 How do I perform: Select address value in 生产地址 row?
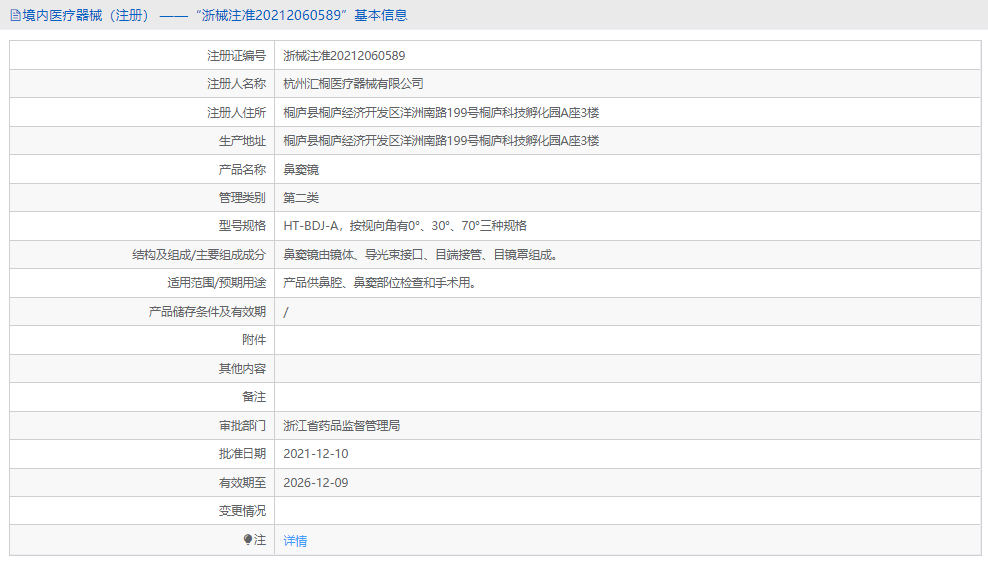(441, 141)
